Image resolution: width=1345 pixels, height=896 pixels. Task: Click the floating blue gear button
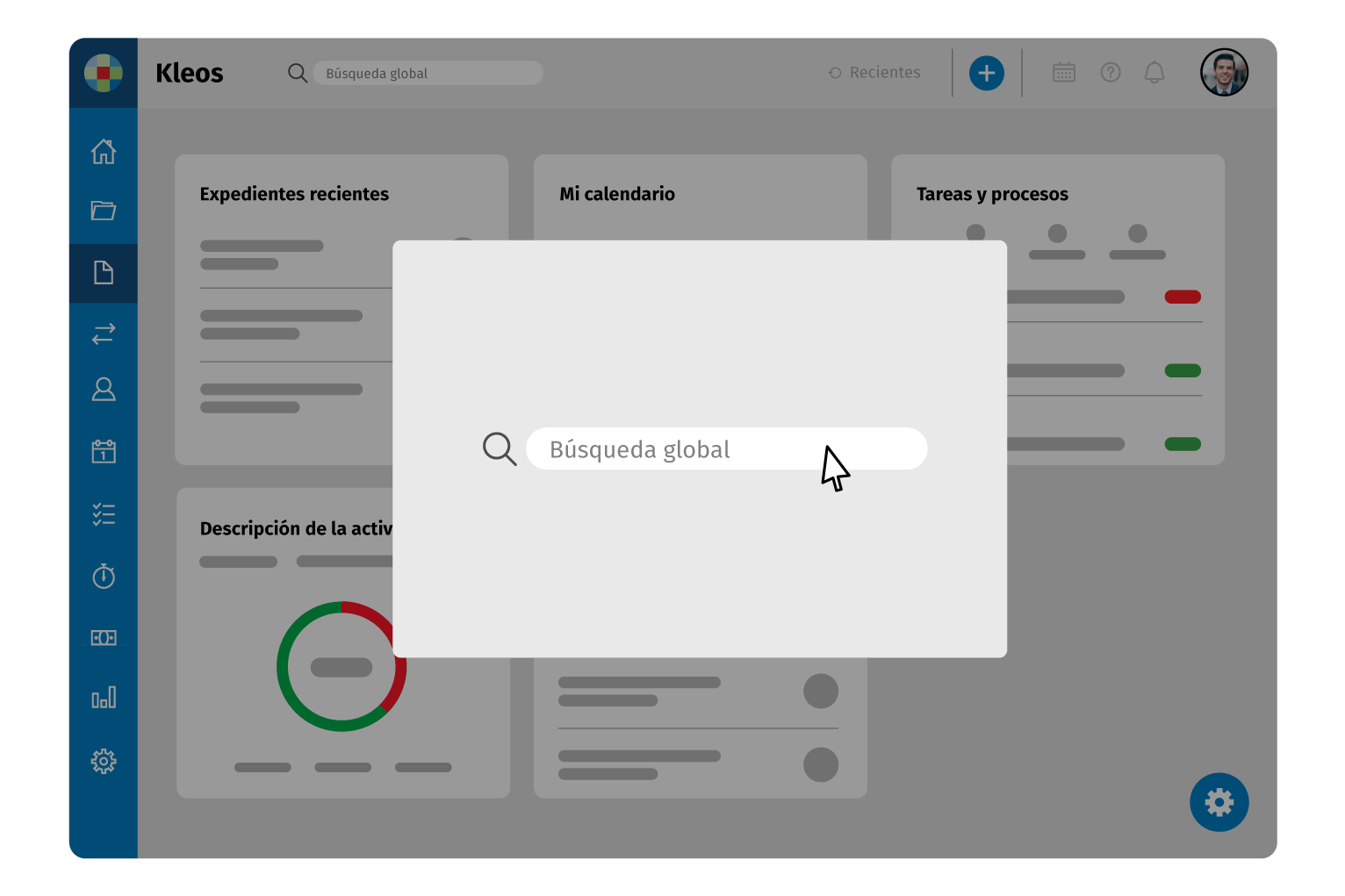(x=1219, y=802)
